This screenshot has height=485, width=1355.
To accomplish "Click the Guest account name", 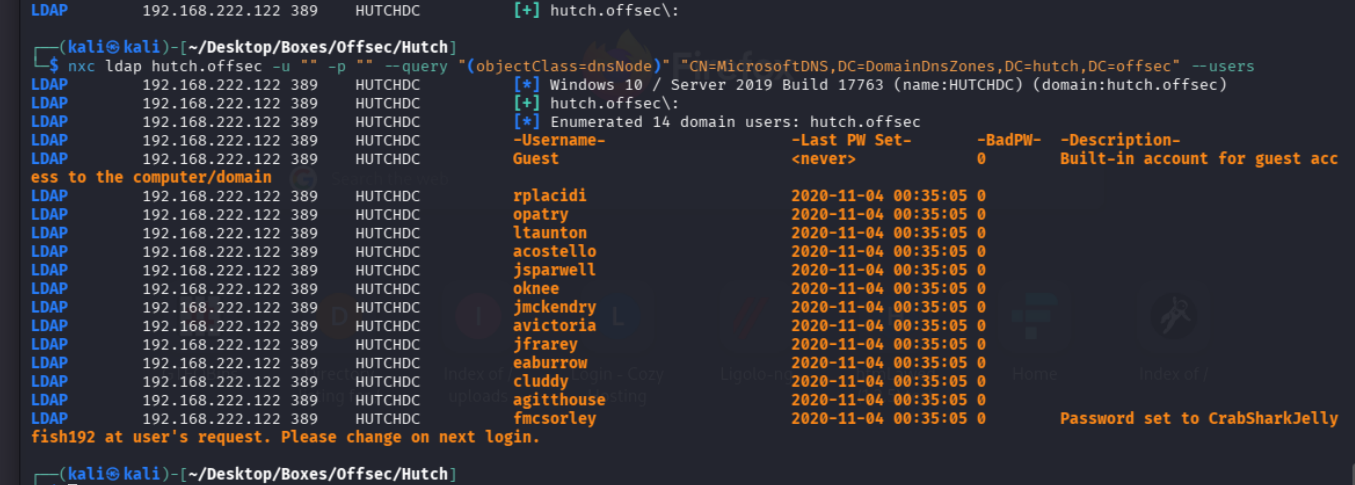I will [536, 159].
